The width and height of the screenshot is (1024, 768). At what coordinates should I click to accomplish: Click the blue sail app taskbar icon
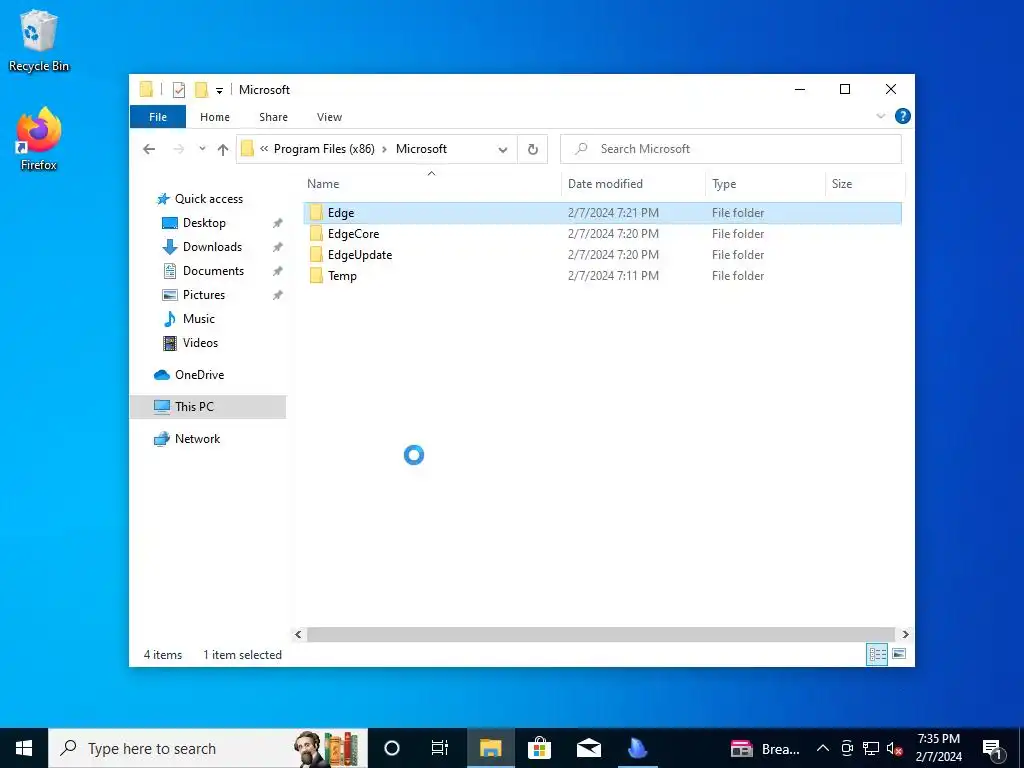click(637, 748)
